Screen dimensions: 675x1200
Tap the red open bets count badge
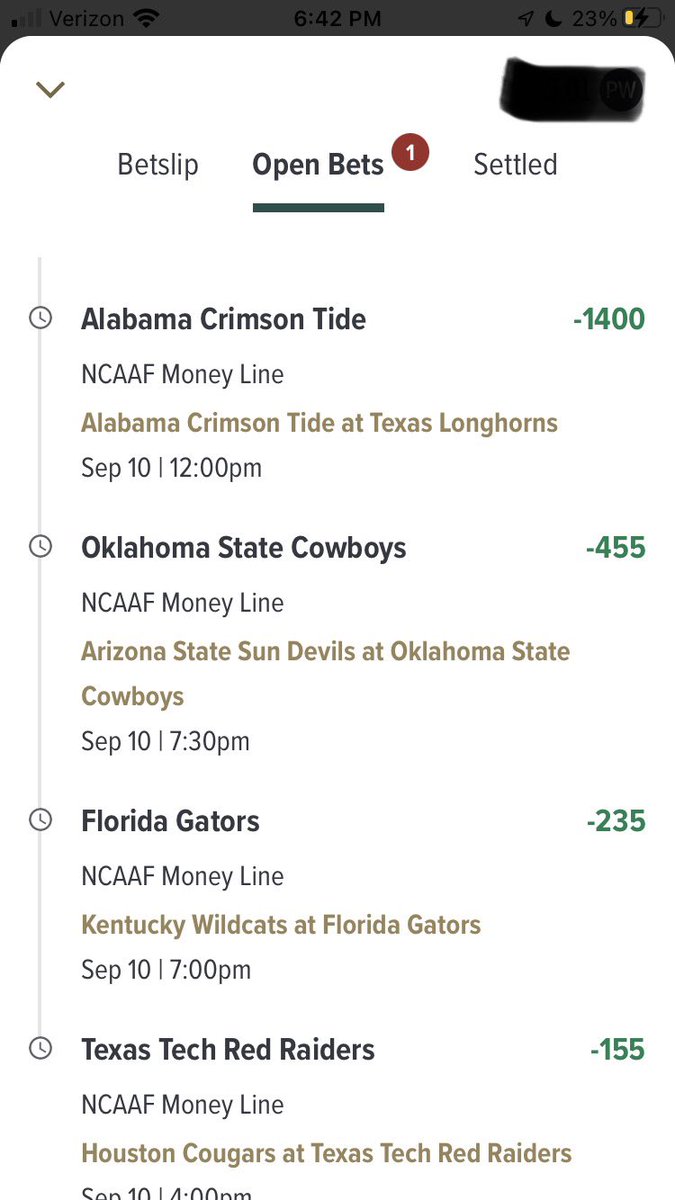click(x=410, y=153)
